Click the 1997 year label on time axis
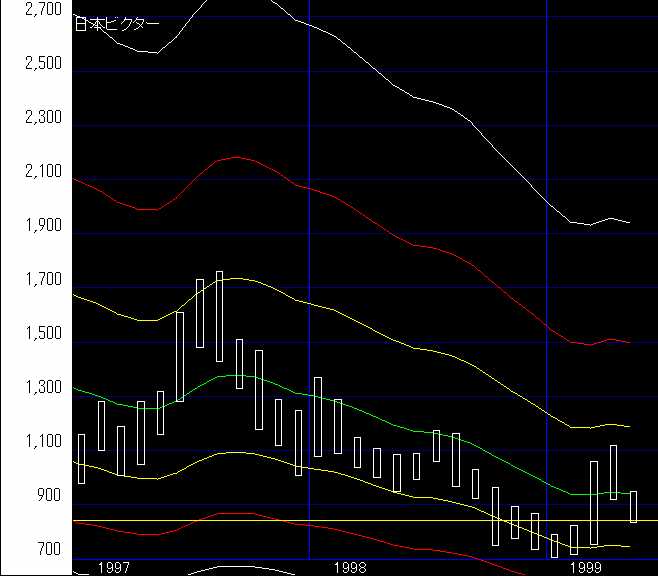 tap(113, 567)
